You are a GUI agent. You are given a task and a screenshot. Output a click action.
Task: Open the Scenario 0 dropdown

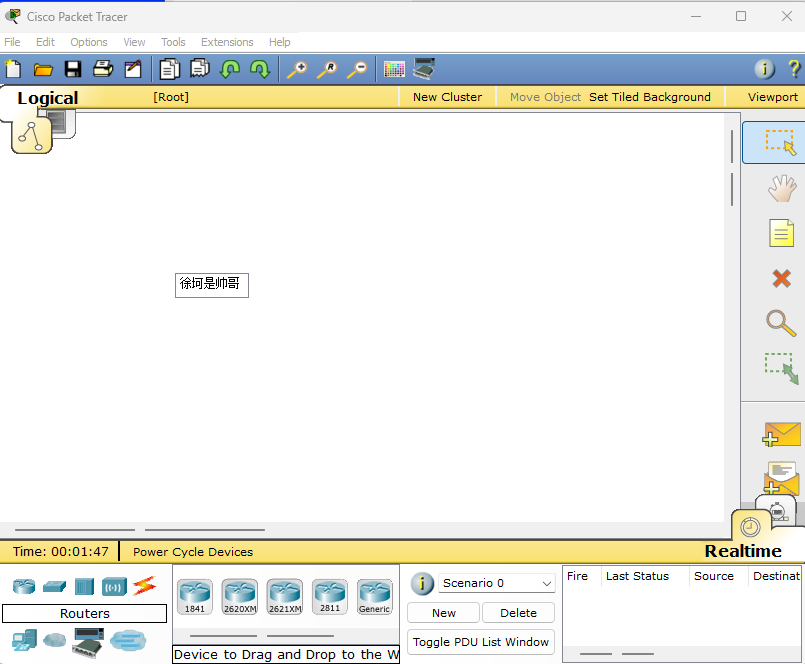(x=496, y=583)
